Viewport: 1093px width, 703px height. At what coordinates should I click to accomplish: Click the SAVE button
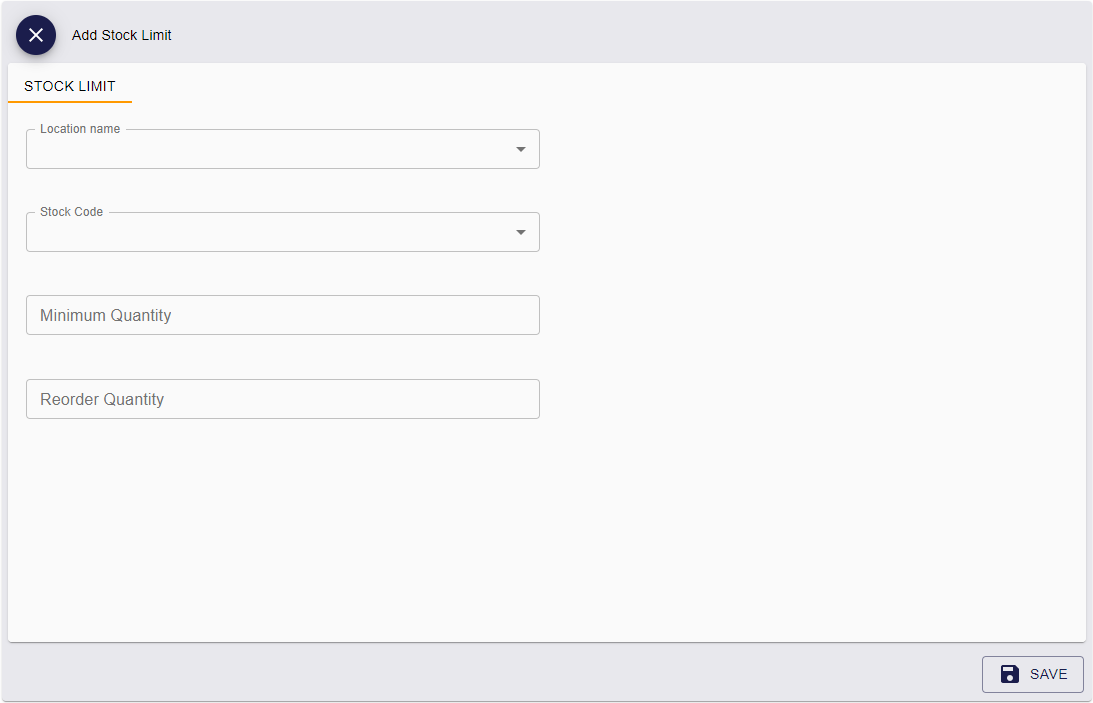coord(1032,674)
